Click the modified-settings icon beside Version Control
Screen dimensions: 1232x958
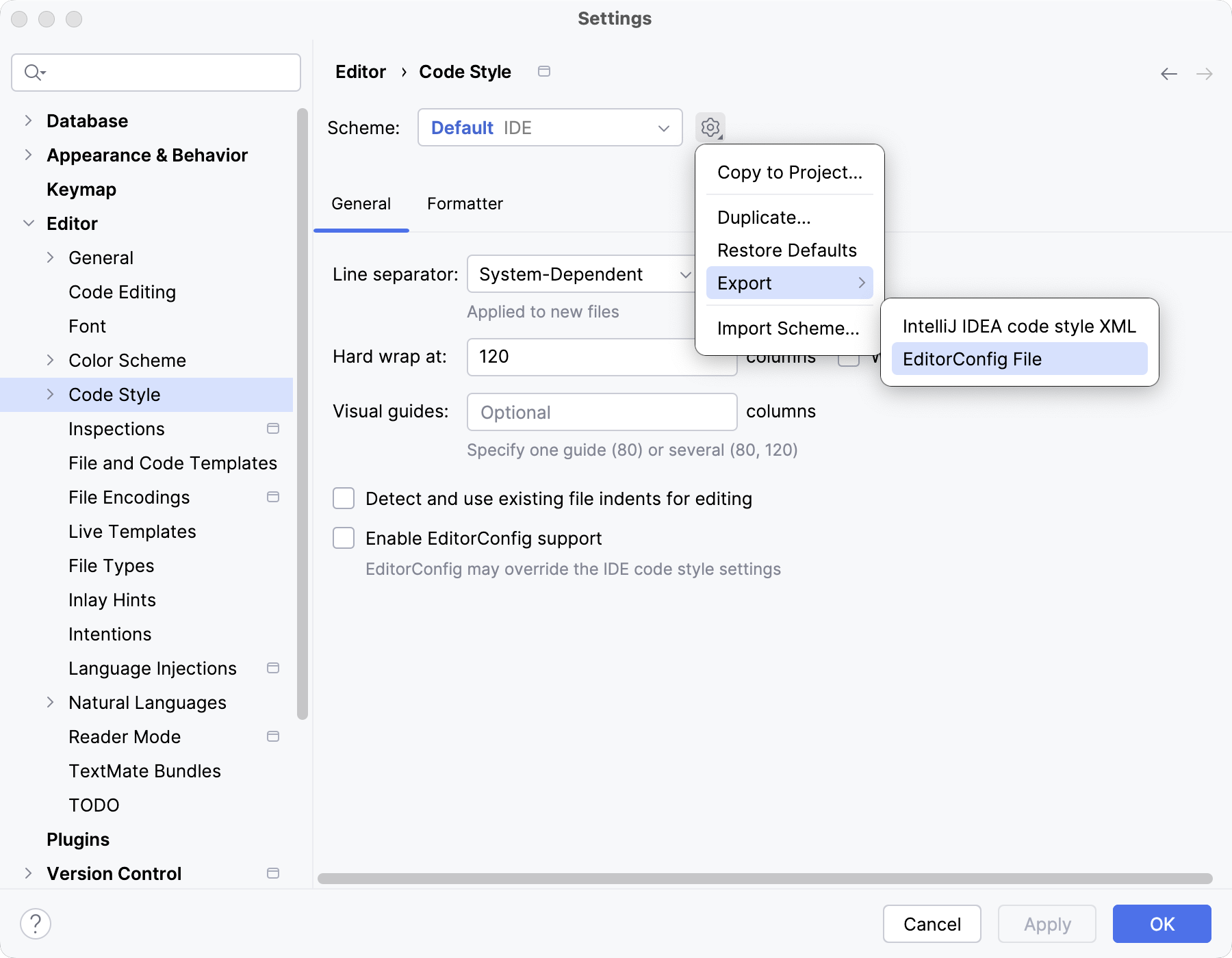272,873
